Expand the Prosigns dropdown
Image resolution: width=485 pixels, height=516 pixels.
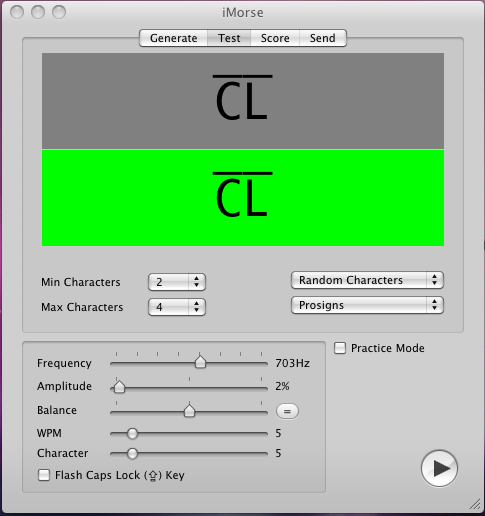pos(367,305)
